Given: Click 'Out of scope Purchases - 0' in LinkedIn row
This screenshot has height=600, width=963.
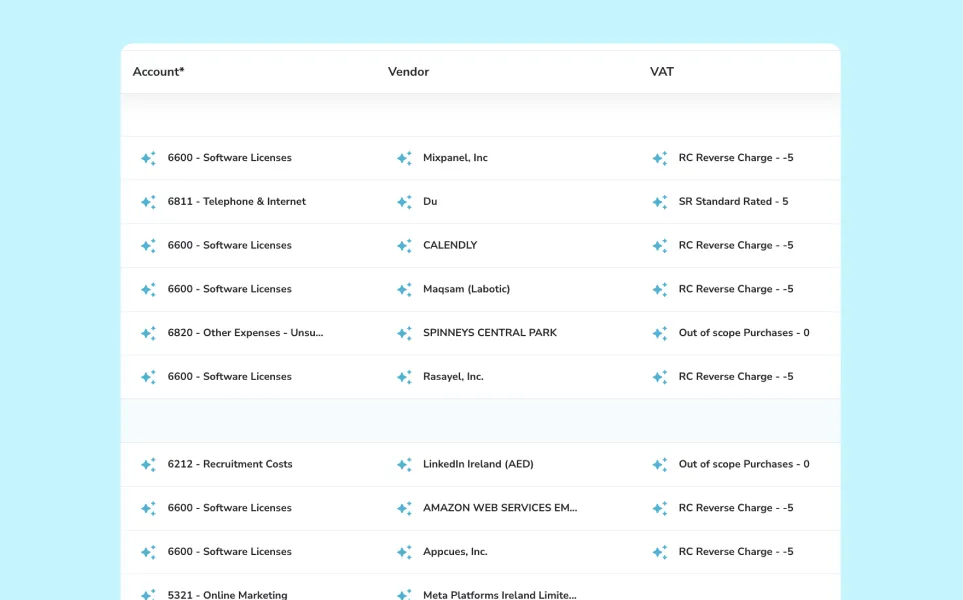Looking at the screenshot, I should 744,464.
